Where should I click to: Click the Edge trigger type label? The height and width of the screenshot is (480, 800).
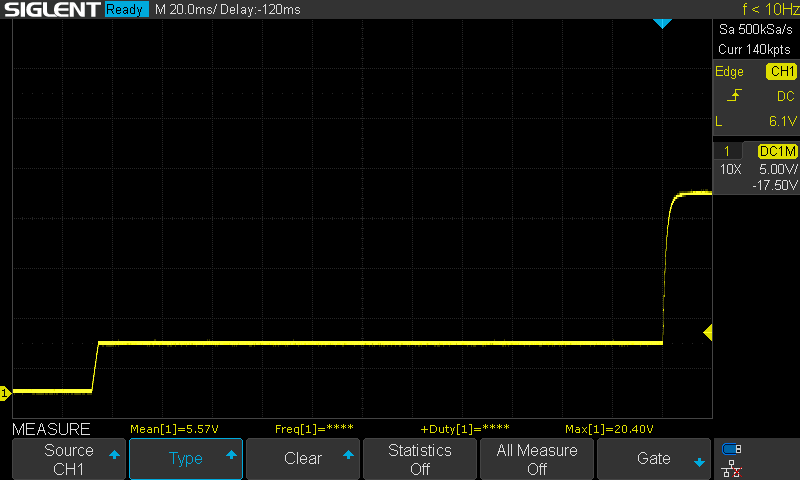[x=729, y=71]
